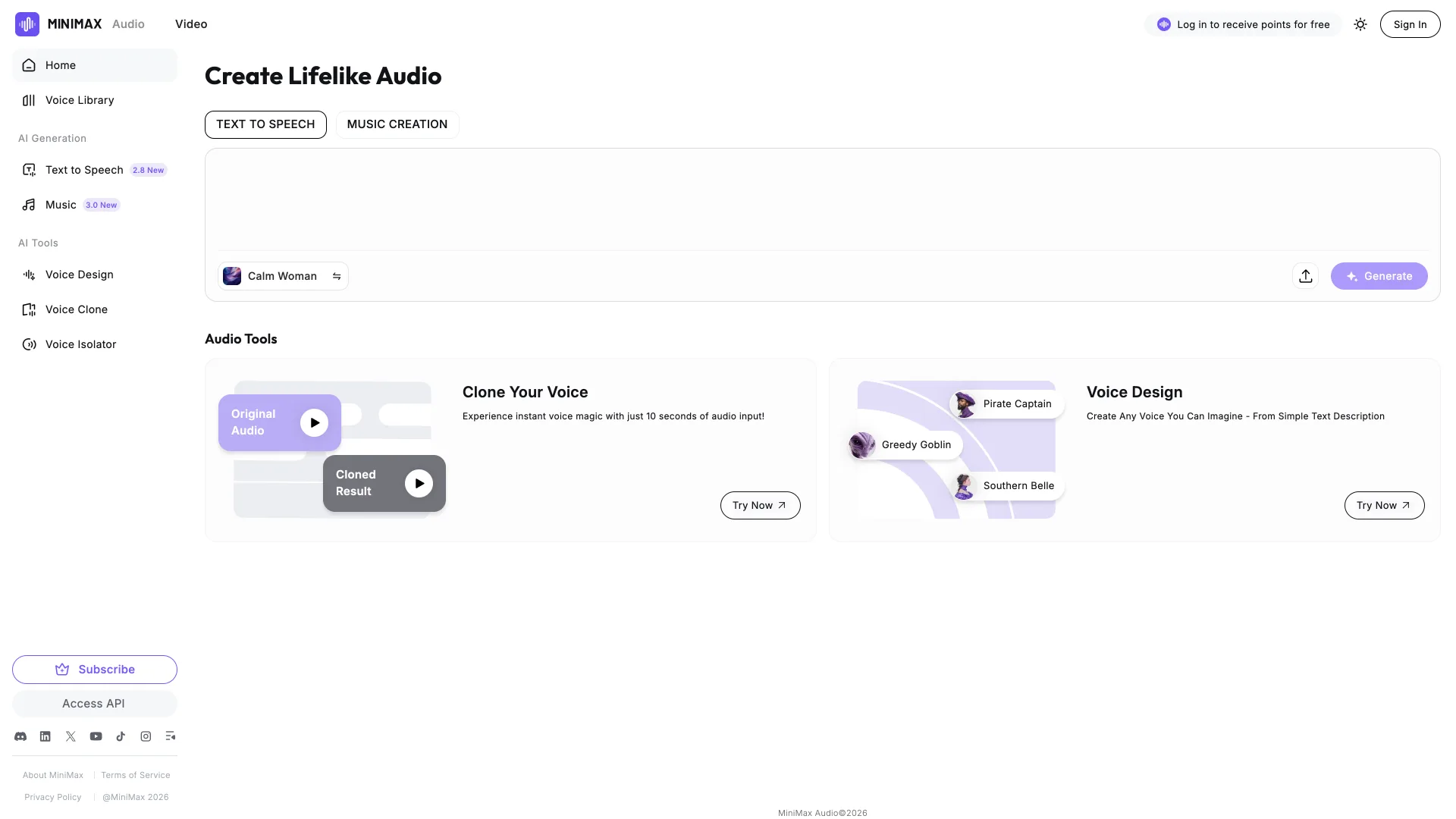Image resolution: width=1456 pixels, height=819 pixels.
Task: Click the MiniMax logo icon
Action: tap(27, 24)
